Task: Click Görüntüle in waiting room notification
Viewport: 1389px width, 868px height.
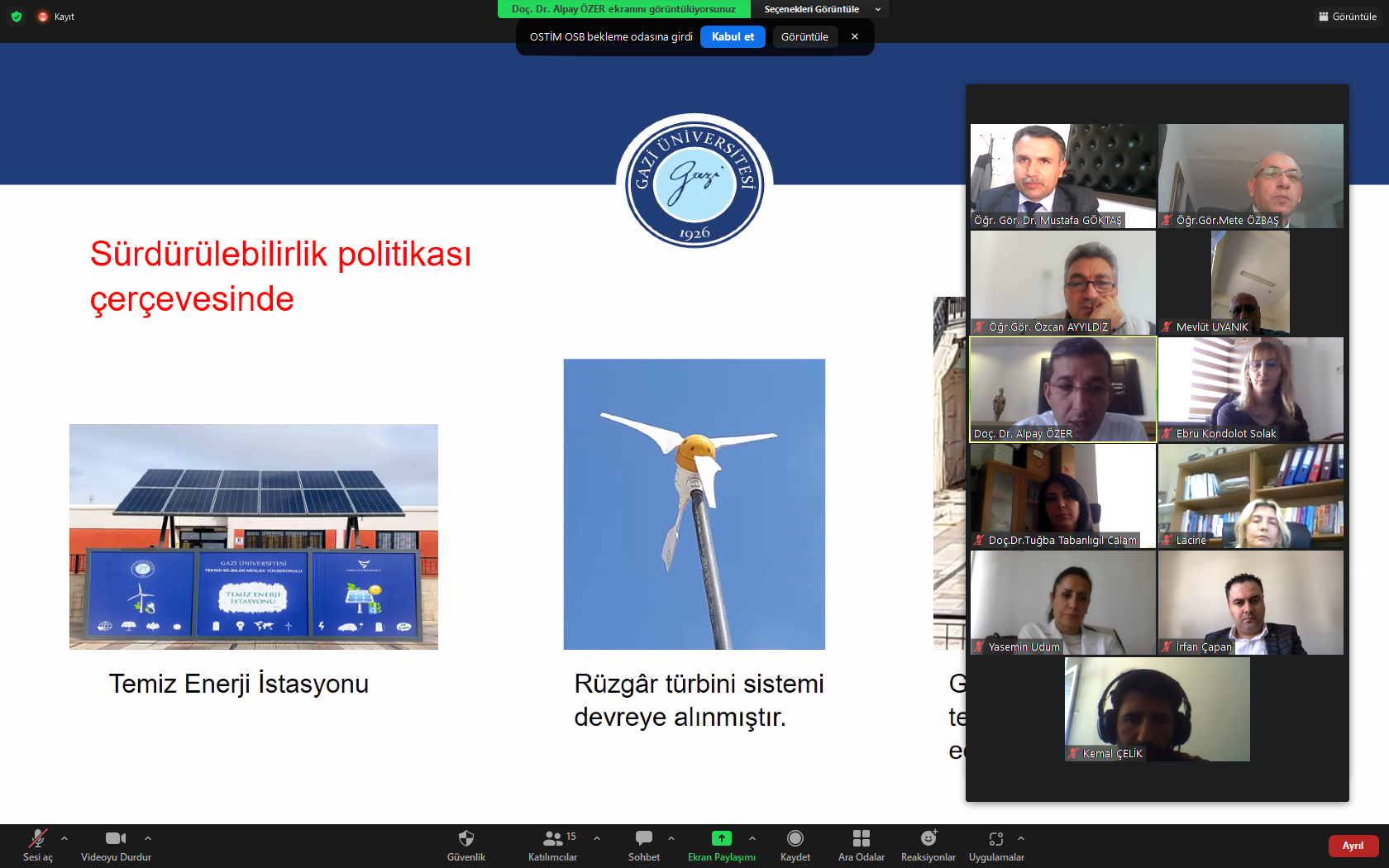Action: [x=804, y=36]
